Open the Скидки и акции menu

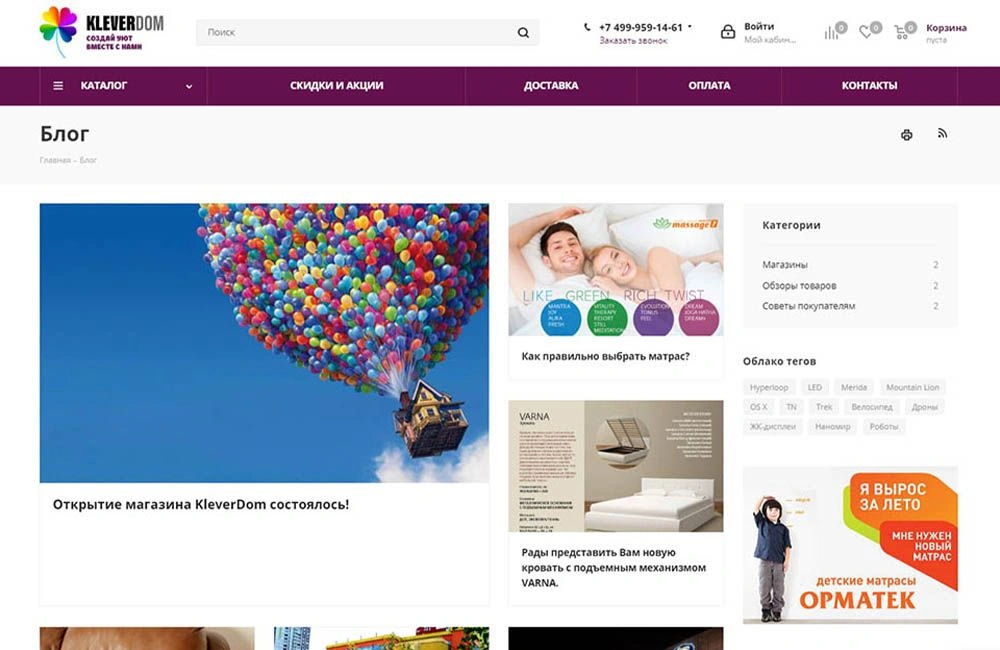(x=336, y=85)
